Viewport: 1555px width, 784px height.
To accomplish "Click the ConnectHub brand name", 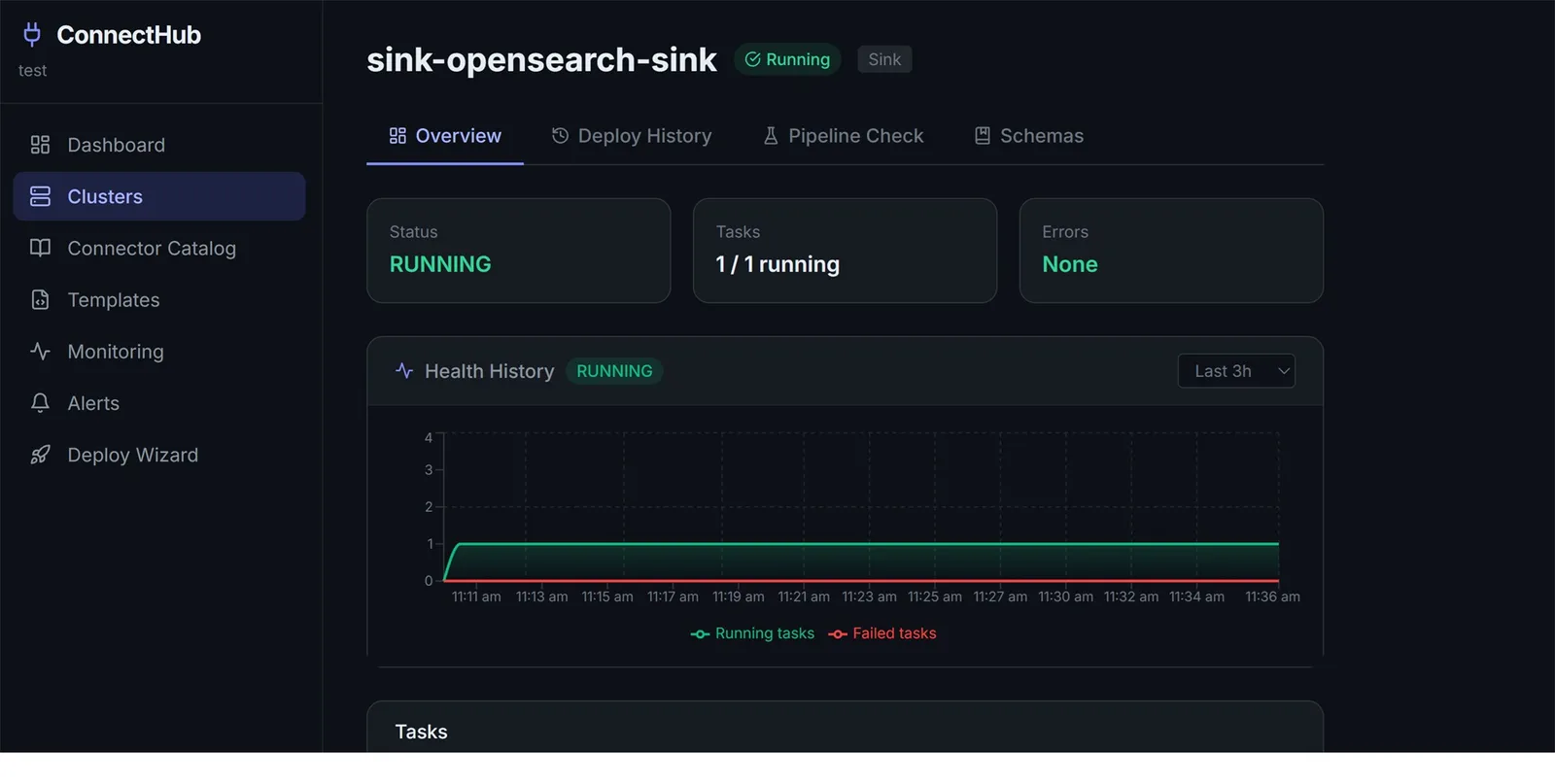I will pos(129,35).
